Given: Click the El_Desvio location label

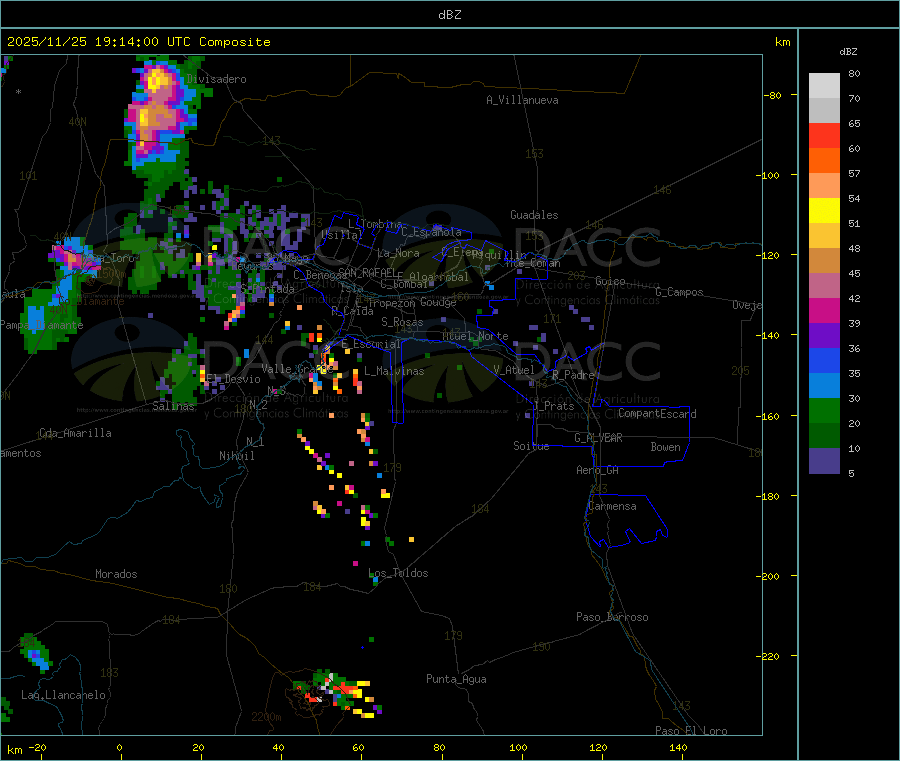Looking at the screenshot, I should pos(233,379).
